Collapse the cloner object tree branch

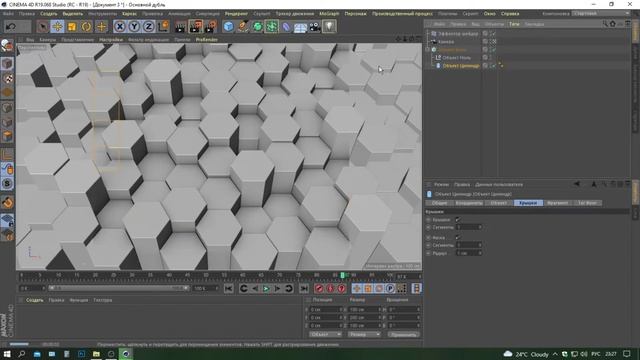[427, 49]
